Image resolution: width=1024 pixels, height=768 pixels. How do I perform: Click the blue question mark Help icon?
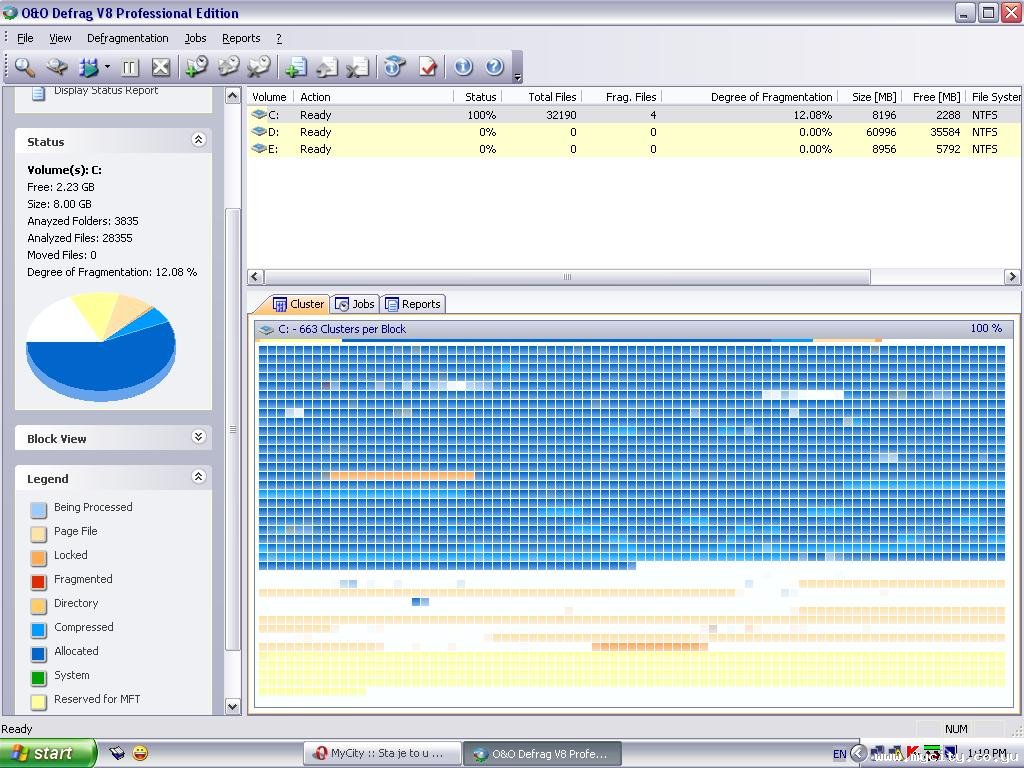(494, 67)
